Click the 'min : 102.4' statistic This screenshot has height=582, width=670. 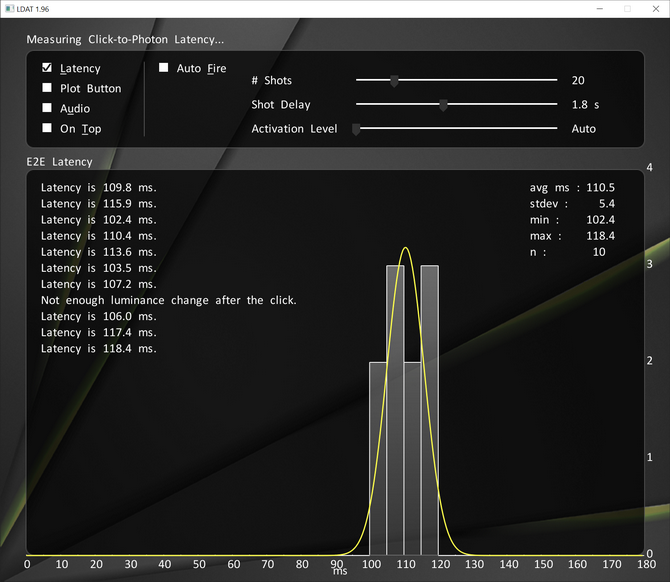pos(572,220)
